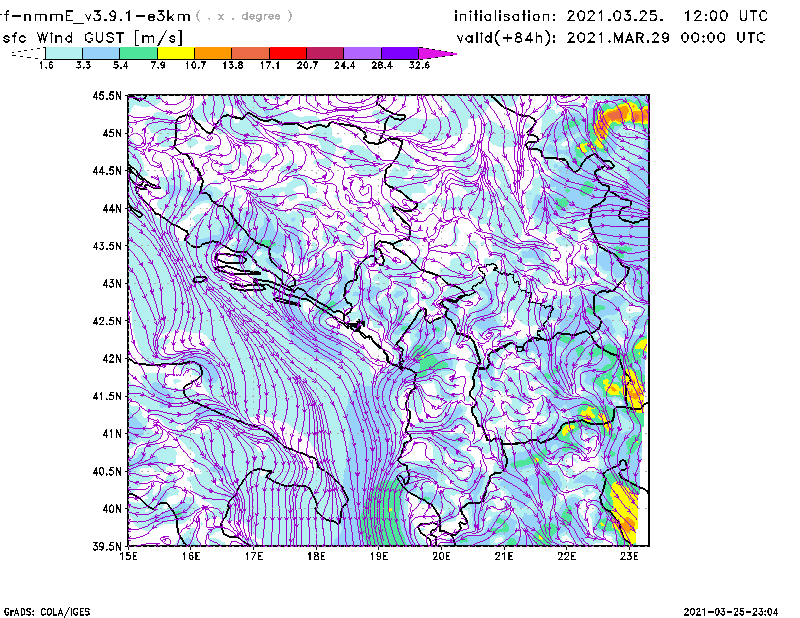Click the 19E longitude label
Viewport: 800px width, 618px height.
pyautogui.click(x=379, y=556)
